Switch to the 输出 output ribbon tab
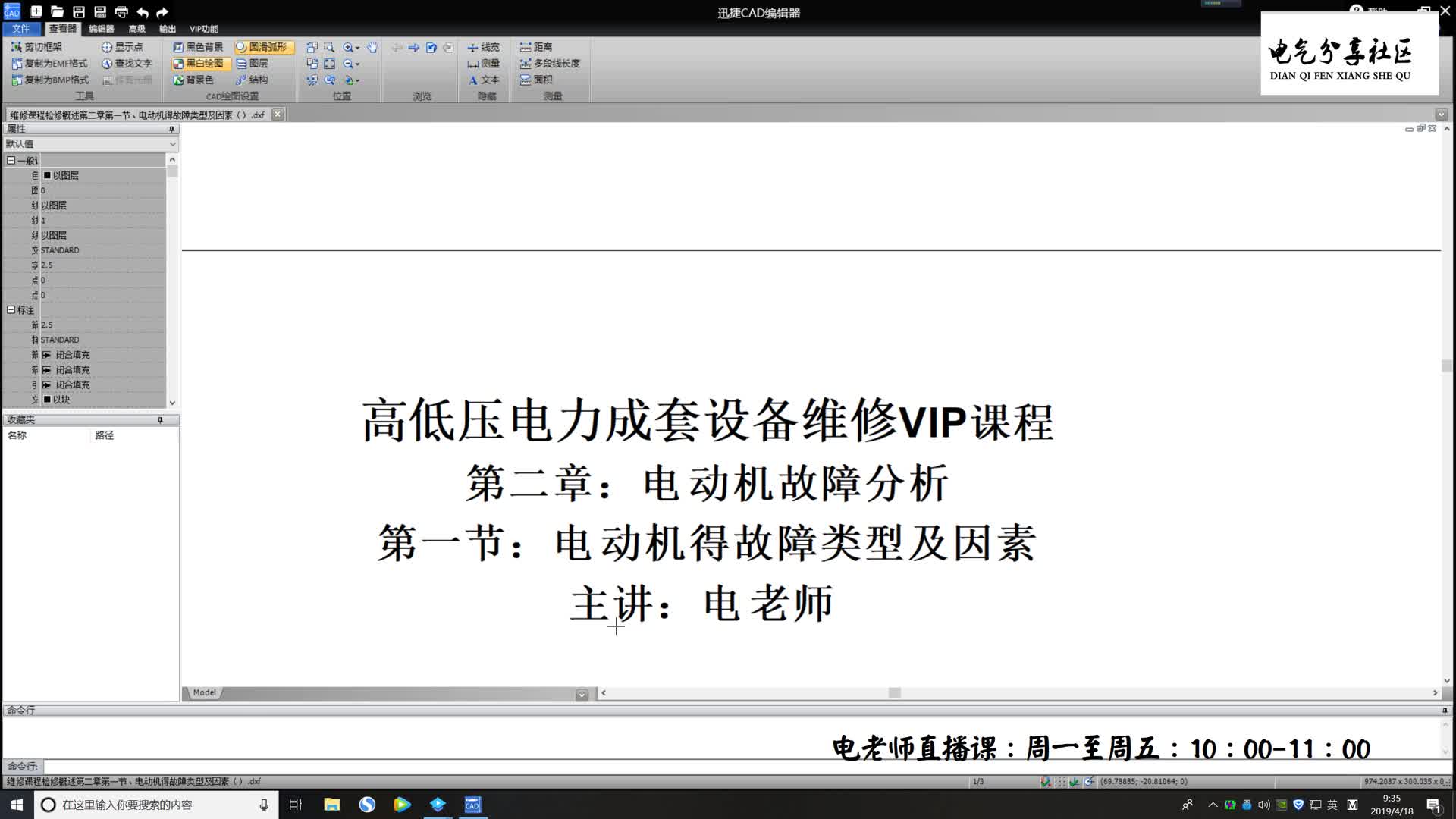This screenshot has height=819, width=1456. tap(168, 29)
